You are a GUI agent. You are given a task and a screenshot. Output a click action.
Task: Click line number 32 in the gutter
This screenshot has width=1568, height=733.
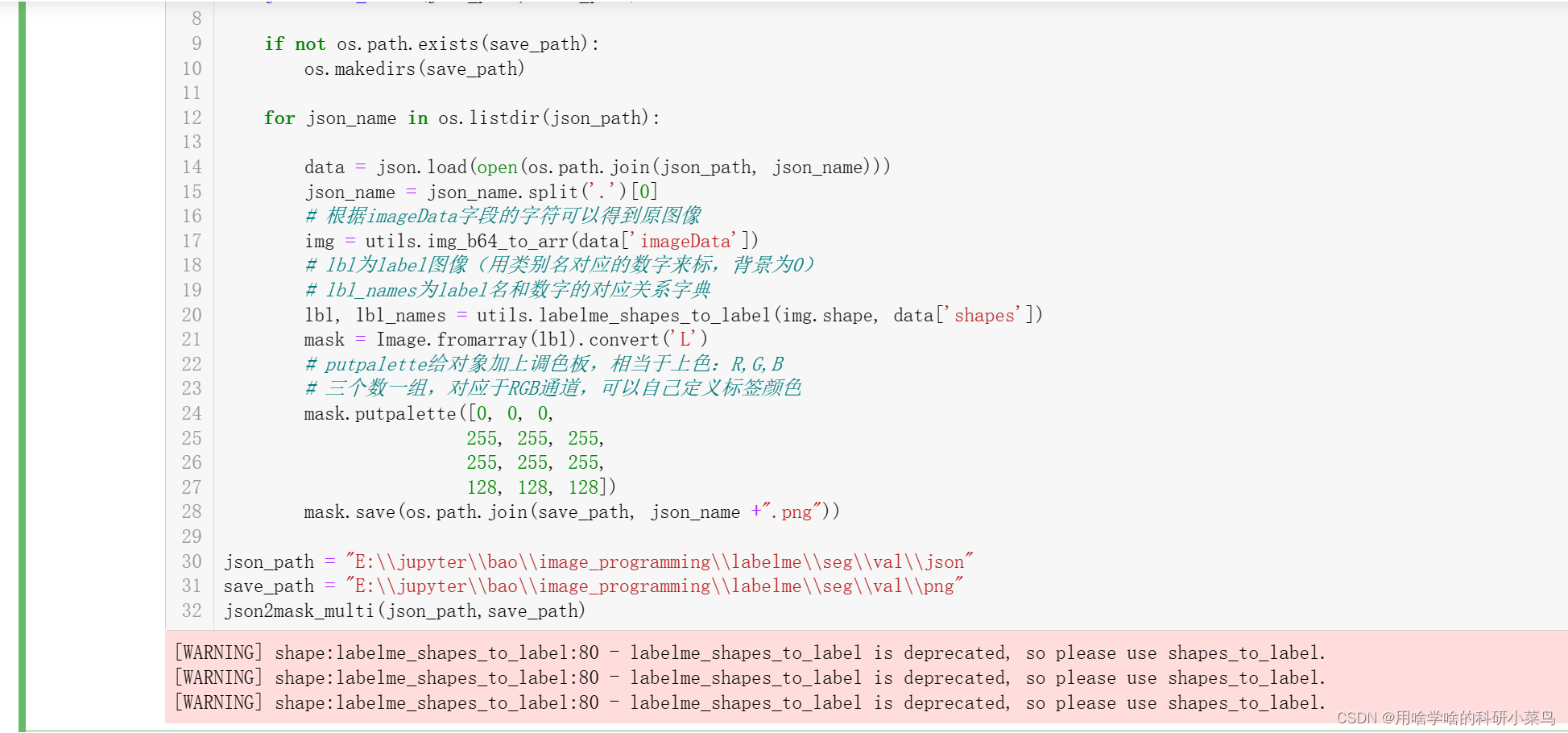(192, 611)
